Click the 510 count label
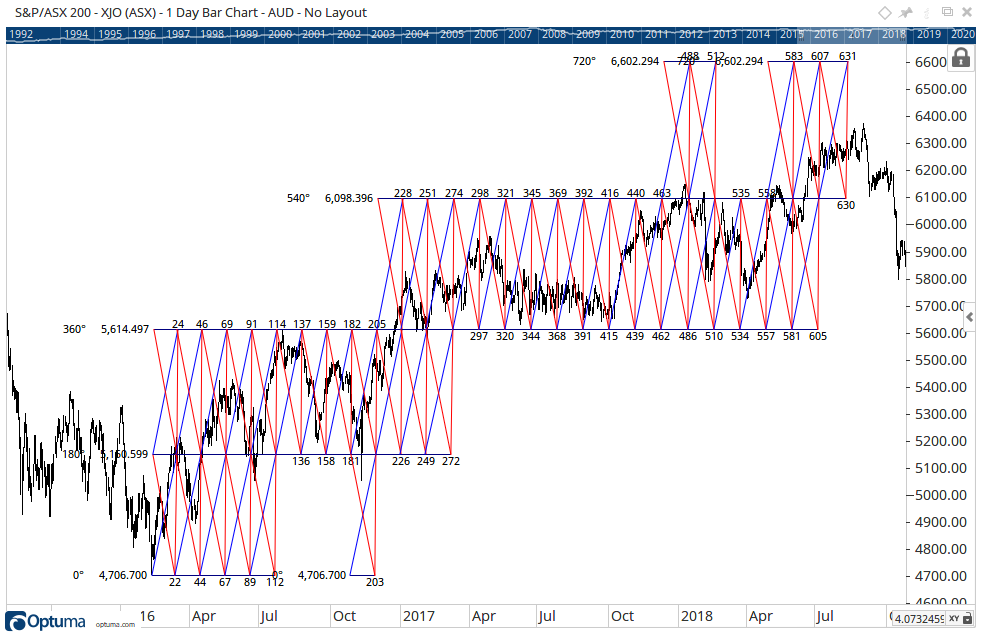The height and width of the screenshot is (635, 982). [714, 336]
